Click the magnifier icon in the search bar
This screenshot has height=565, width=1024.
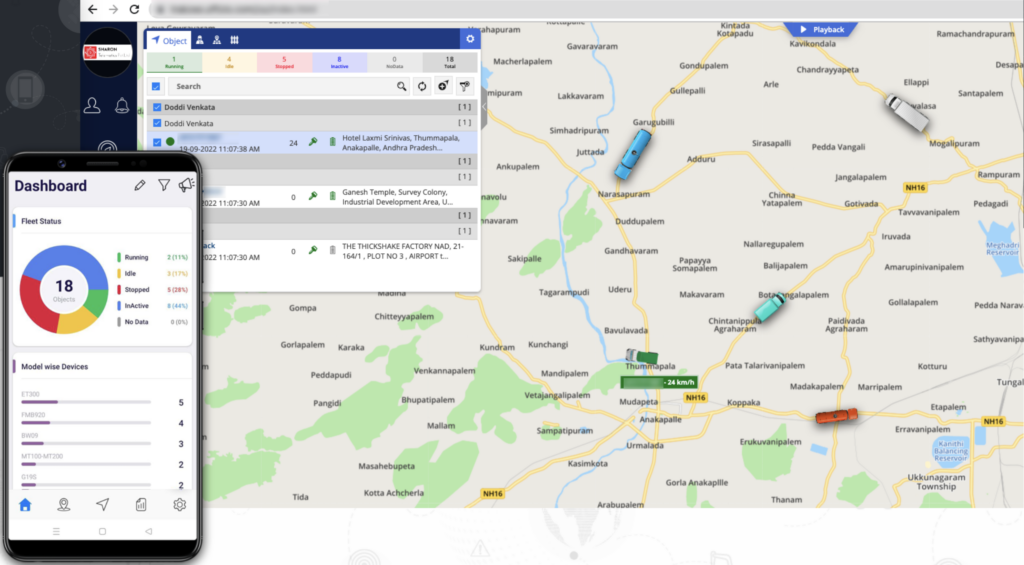(x=401, y=87)
